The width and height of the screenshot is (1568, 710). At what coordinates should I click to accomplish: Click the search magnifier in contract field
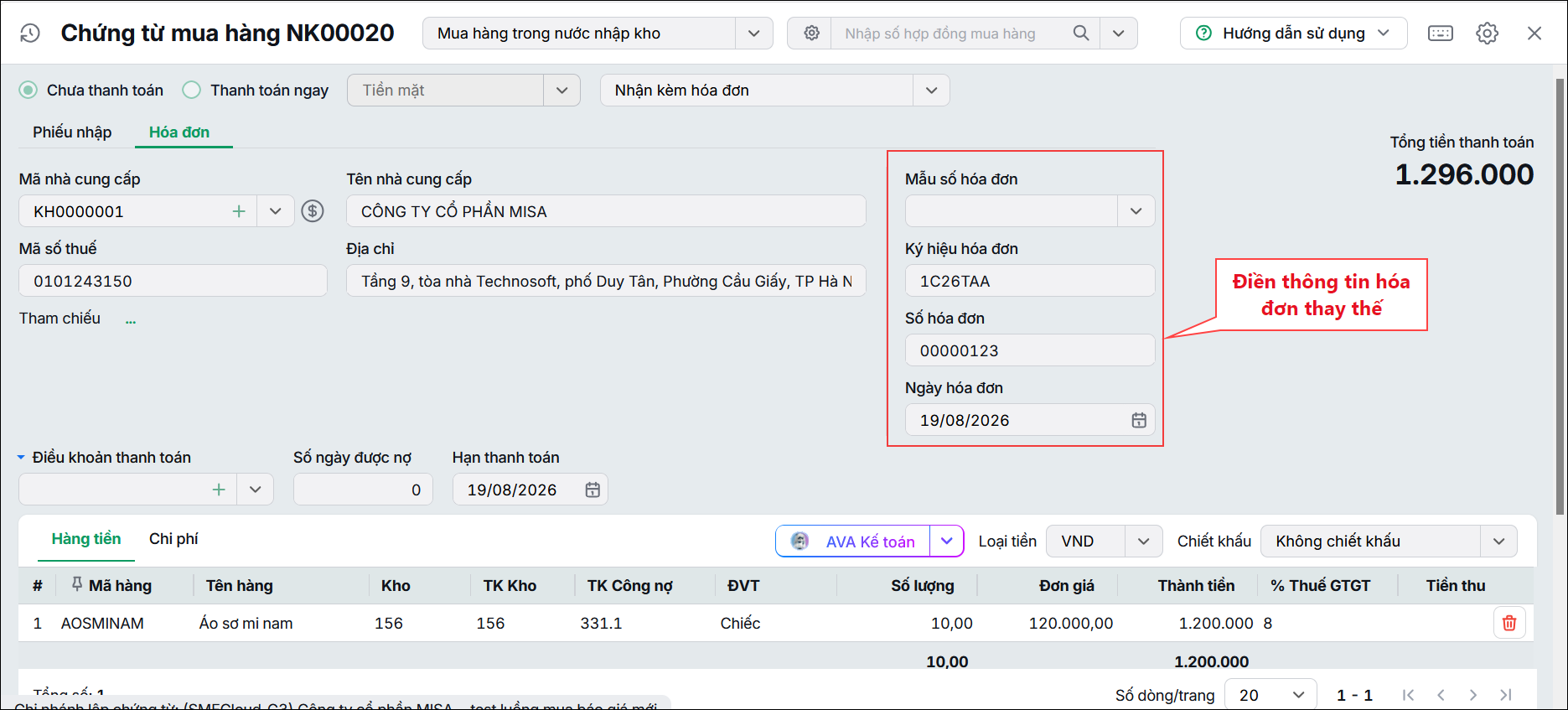coord(1081,34)
